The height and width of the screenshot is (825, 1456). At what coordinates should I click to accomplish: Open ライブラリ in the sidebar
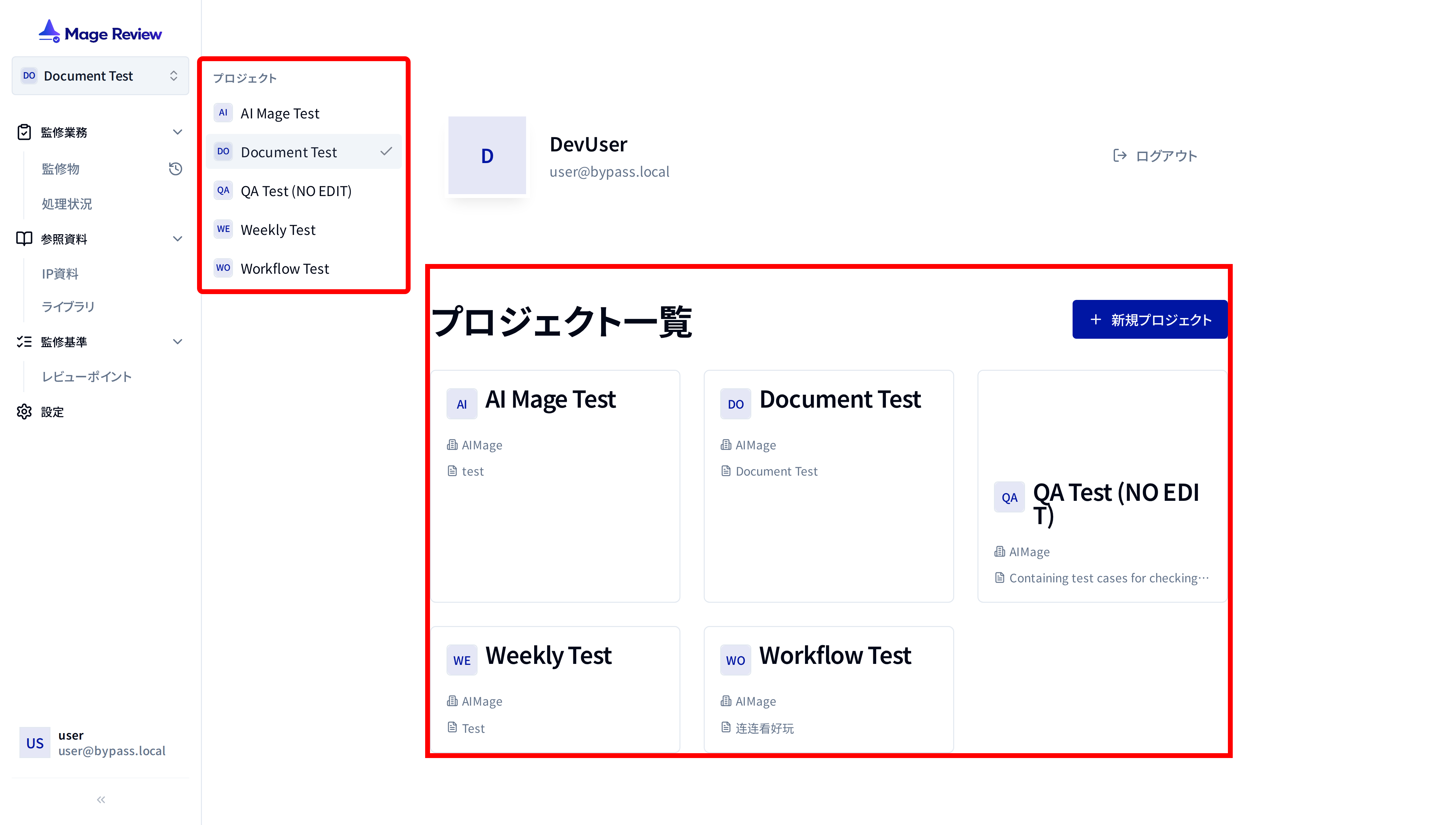(68, 306)
